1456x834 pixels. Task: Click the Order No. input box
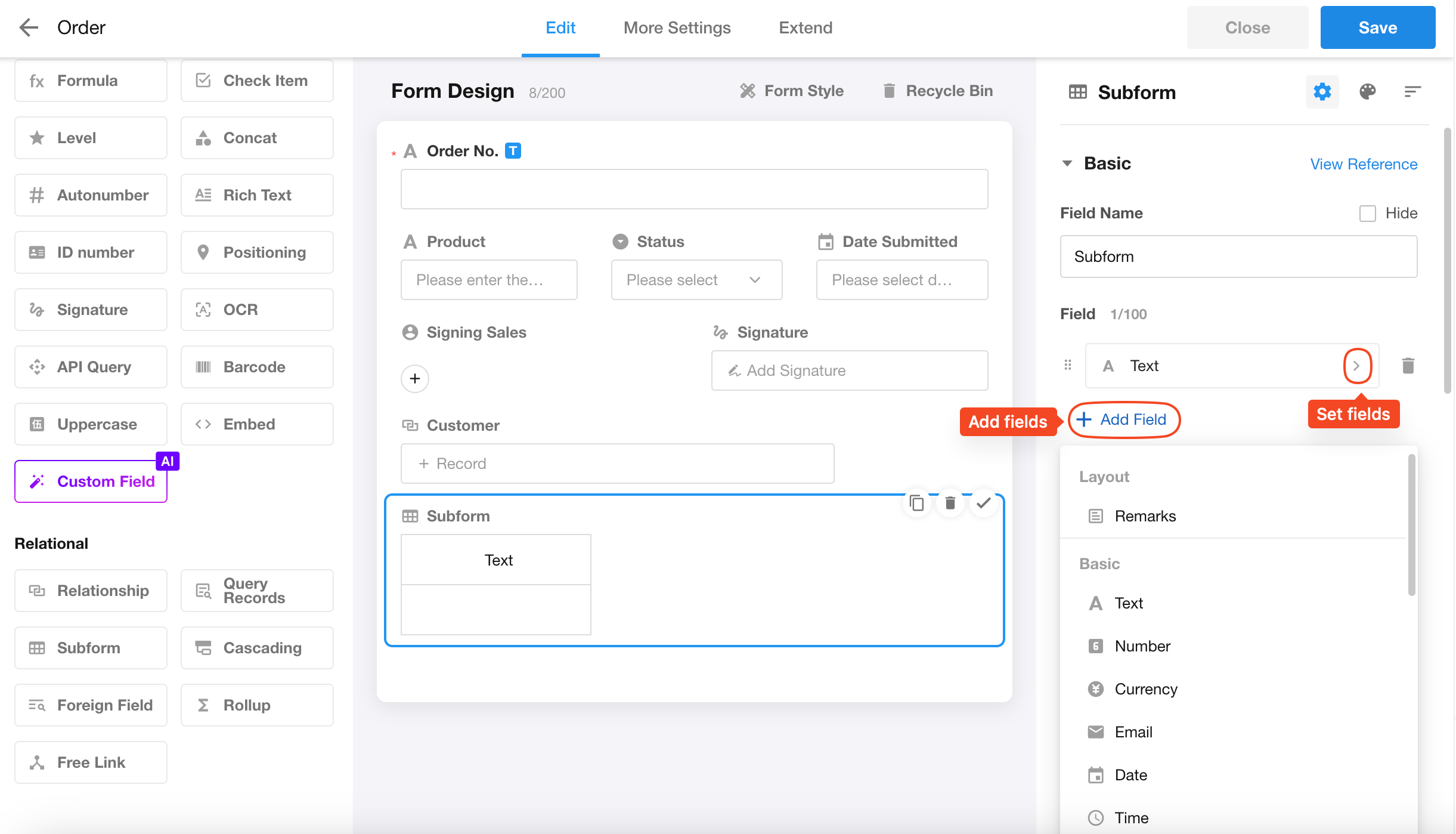point(694,189)
